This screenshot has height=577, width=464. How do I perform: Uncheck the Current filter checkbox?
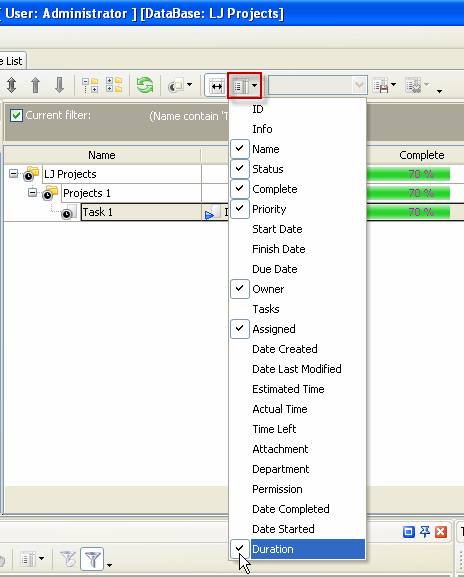[x=16, y=116]
